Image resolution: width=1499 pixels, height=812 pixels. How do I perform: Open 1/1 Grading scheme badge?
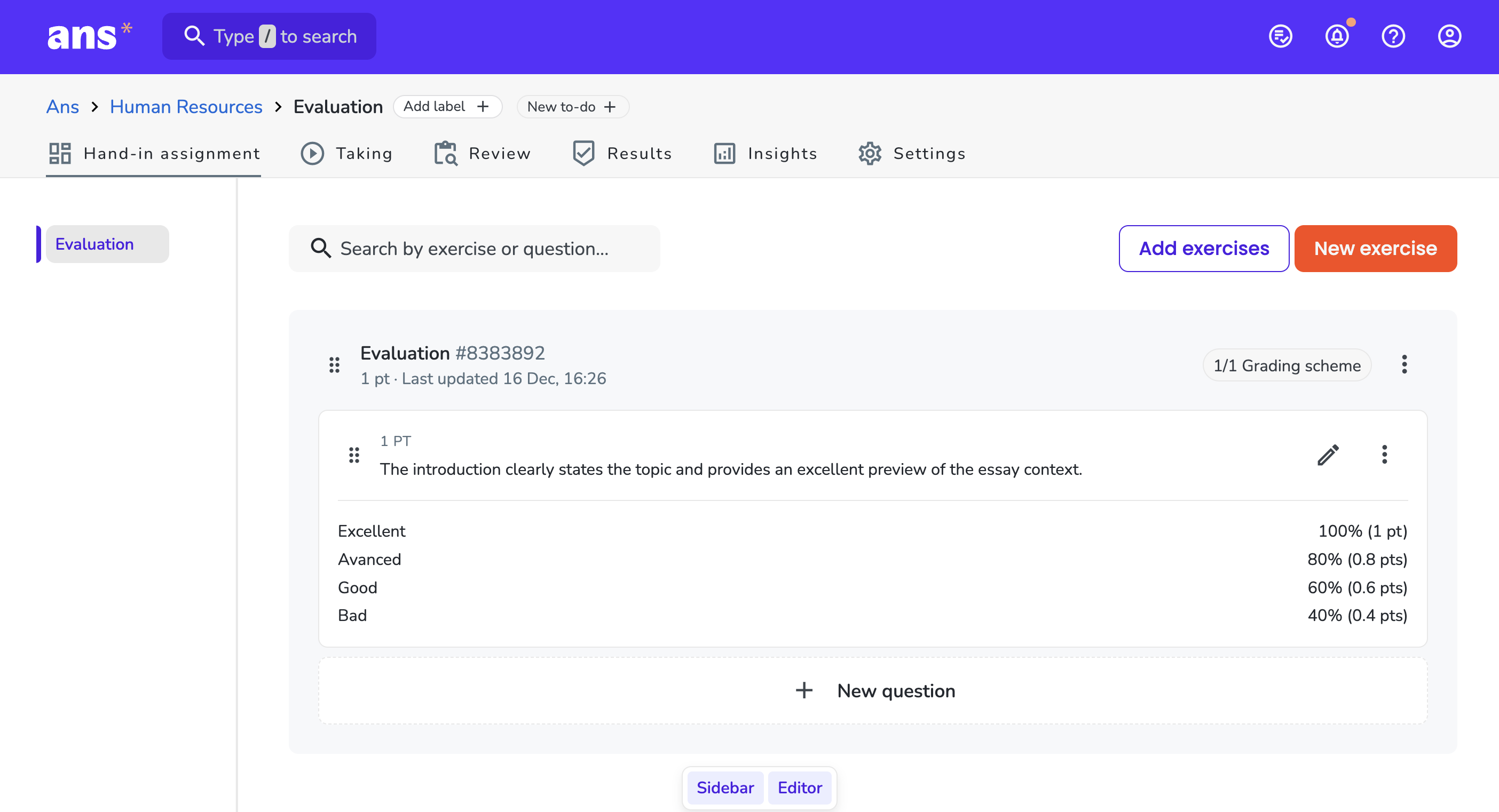point(1287,365)
